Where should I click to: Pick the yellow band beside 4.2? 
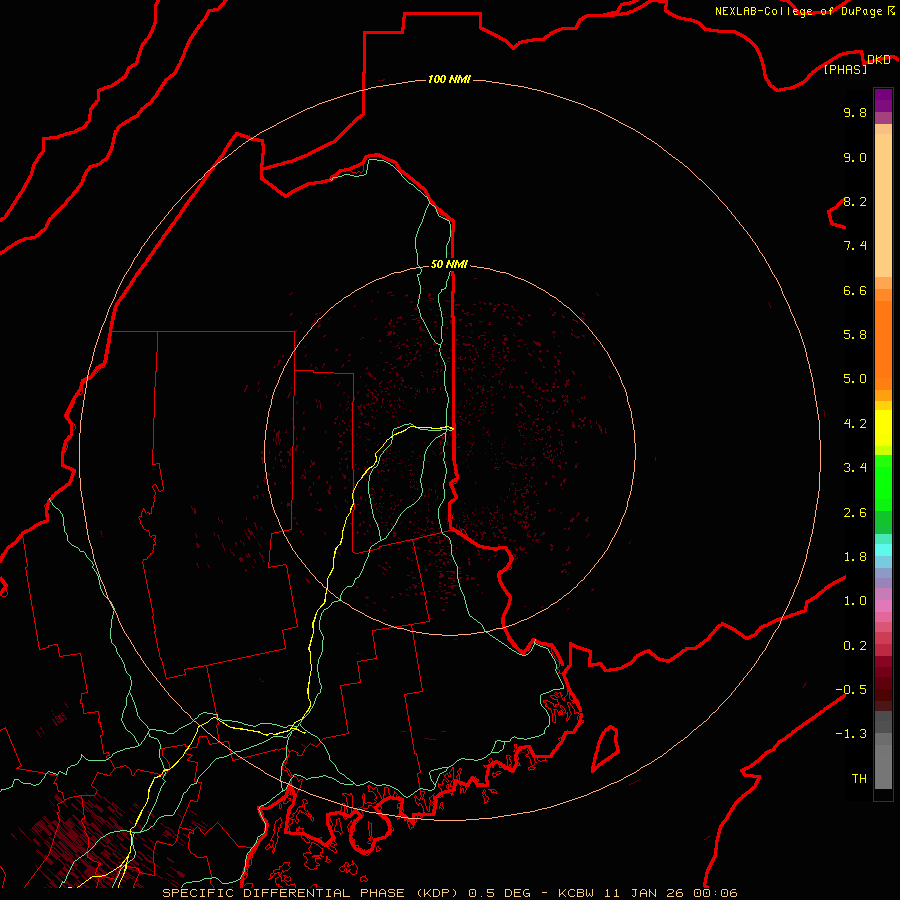(x=883, y=428)
